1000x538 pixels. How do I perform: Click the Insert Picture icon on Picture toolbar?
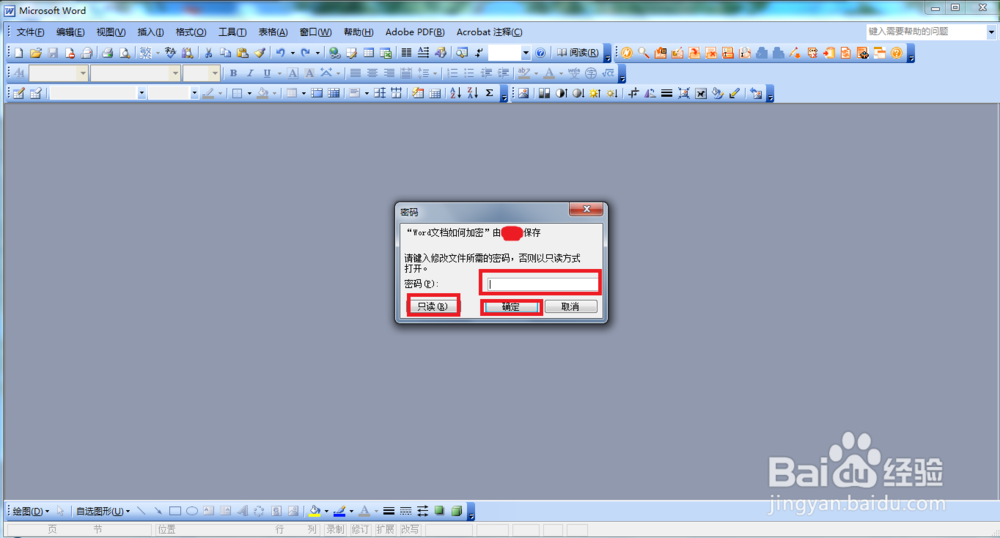pyautogui.click(x=524, y=93)
